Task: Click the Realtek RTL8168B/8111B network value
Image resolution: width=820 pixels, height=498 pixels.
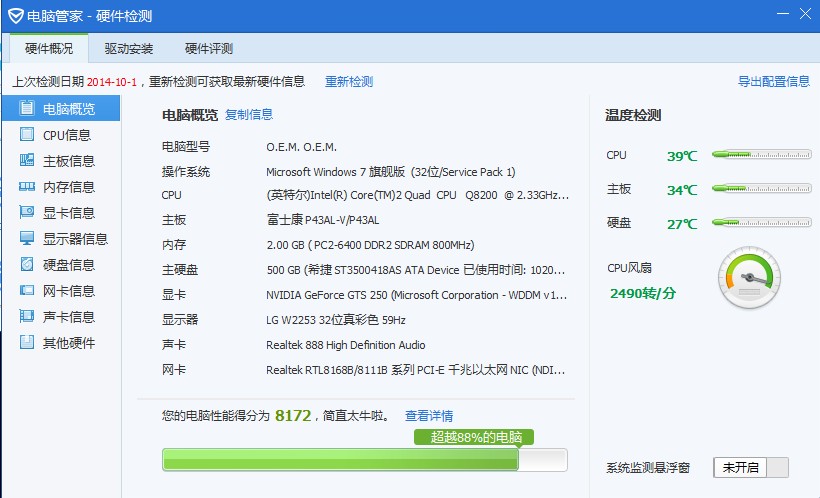Action: point(416,370)
